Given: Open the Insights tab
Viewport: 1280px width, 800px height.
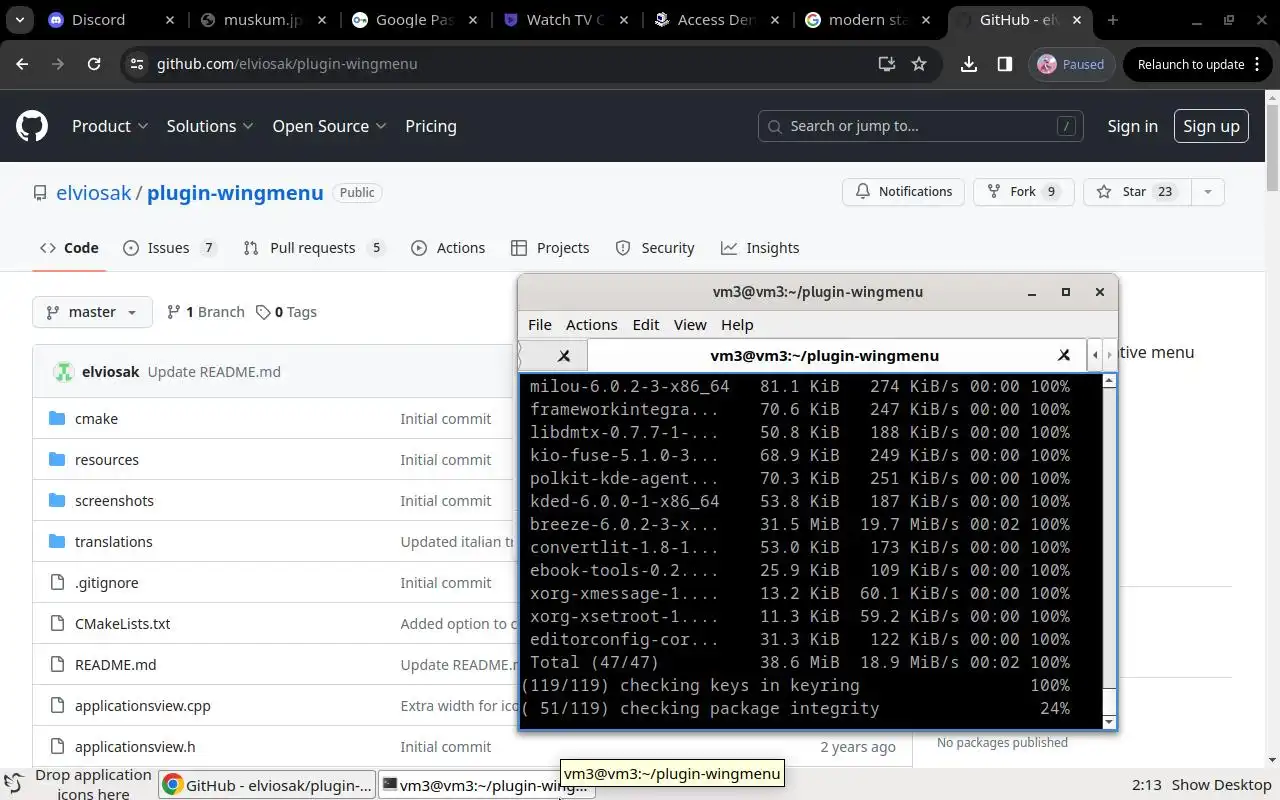Looking at the screenshot, I should (x=760, y=248).
